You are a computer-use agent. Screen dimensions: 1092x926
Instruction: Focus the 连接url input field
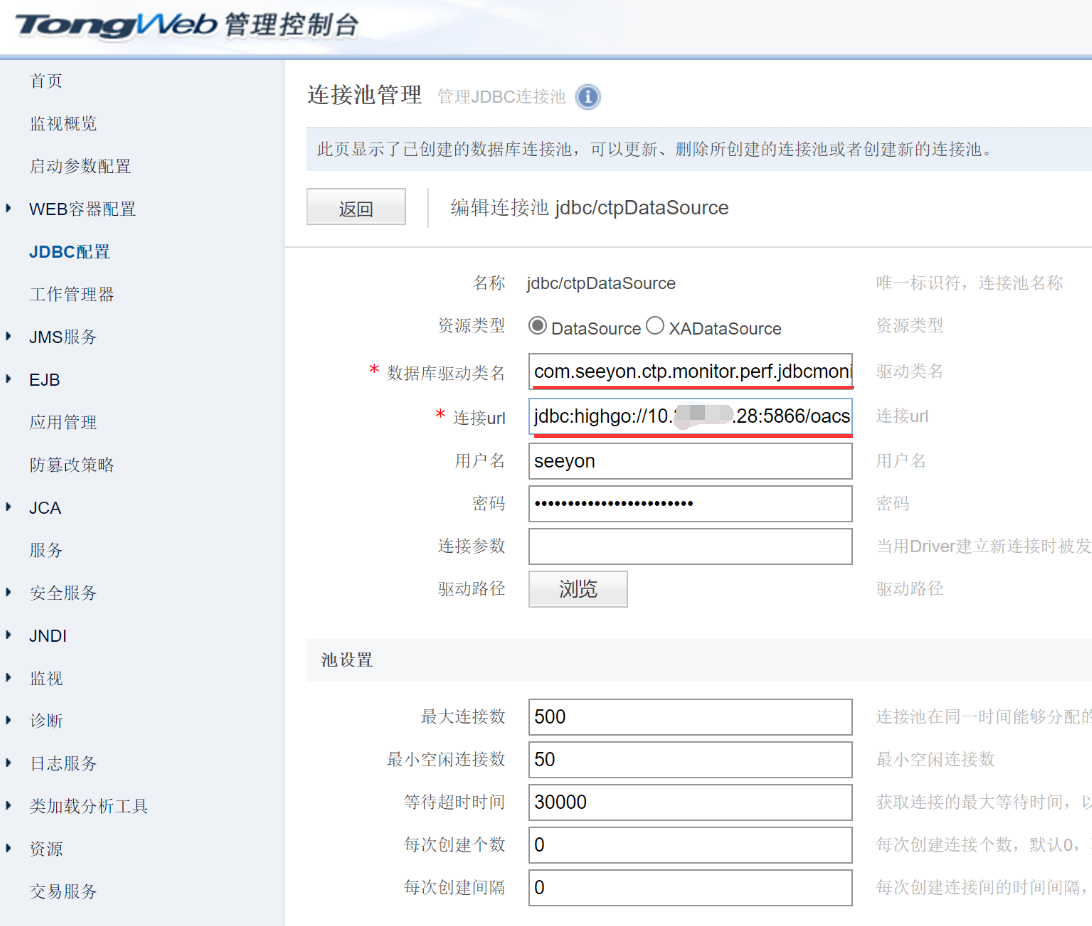tap(690, 416)
